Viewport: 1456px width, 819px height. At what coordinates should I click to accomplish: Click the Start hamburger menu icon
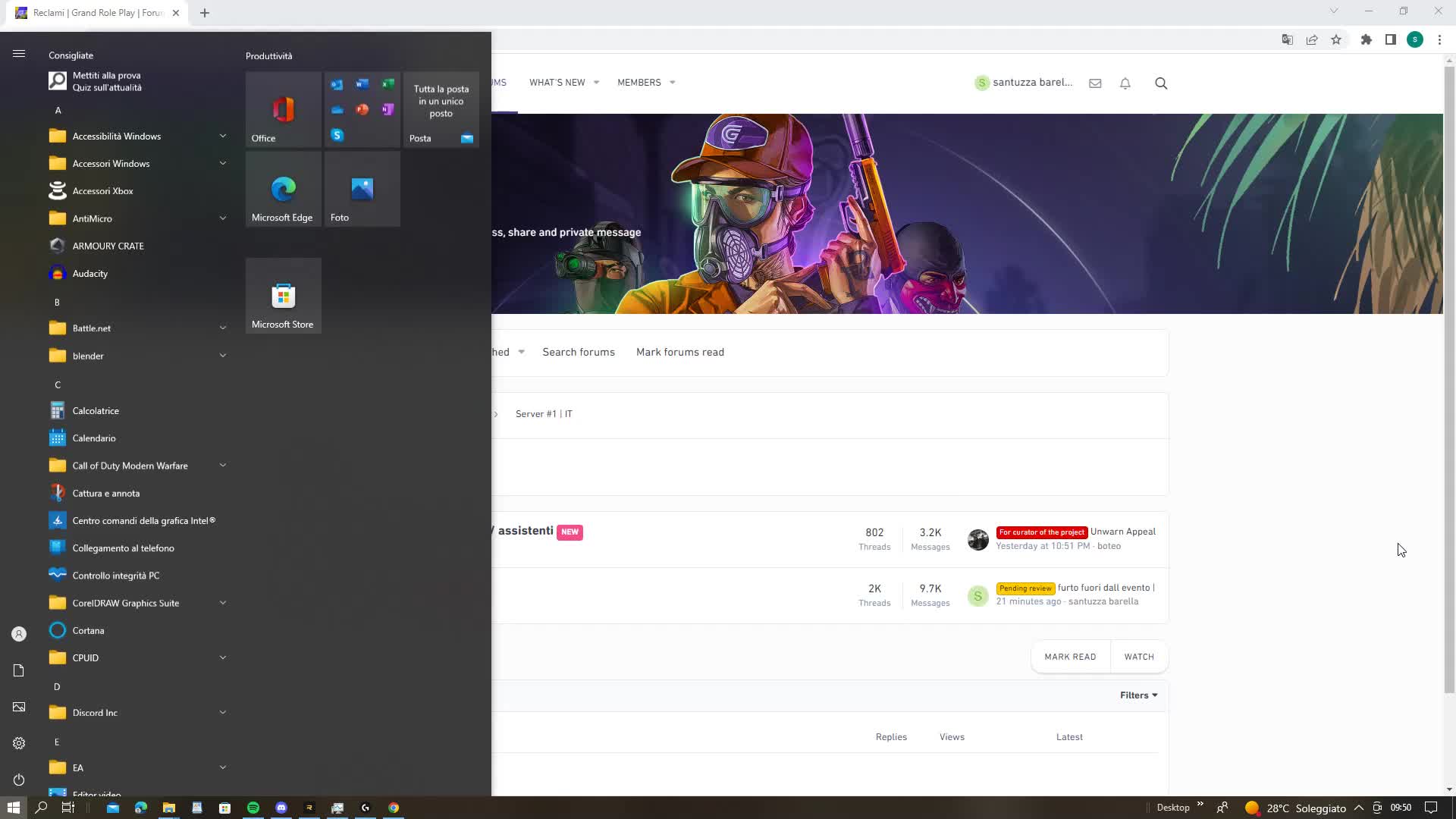pos(19,54)
